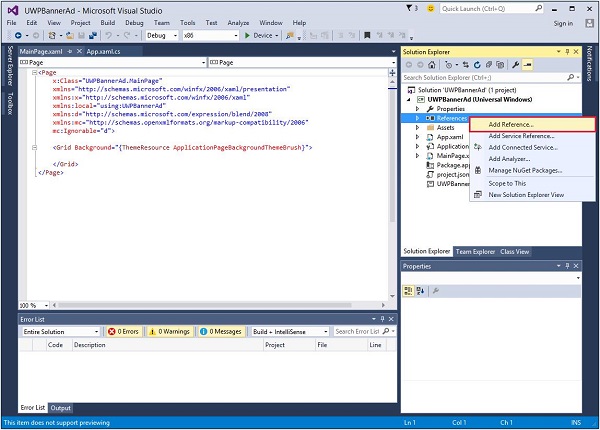Image resolution: width=600 pixels, height=430 pixels.
Task: Expand the Assets folder node
Action: [x=418, y=128]
